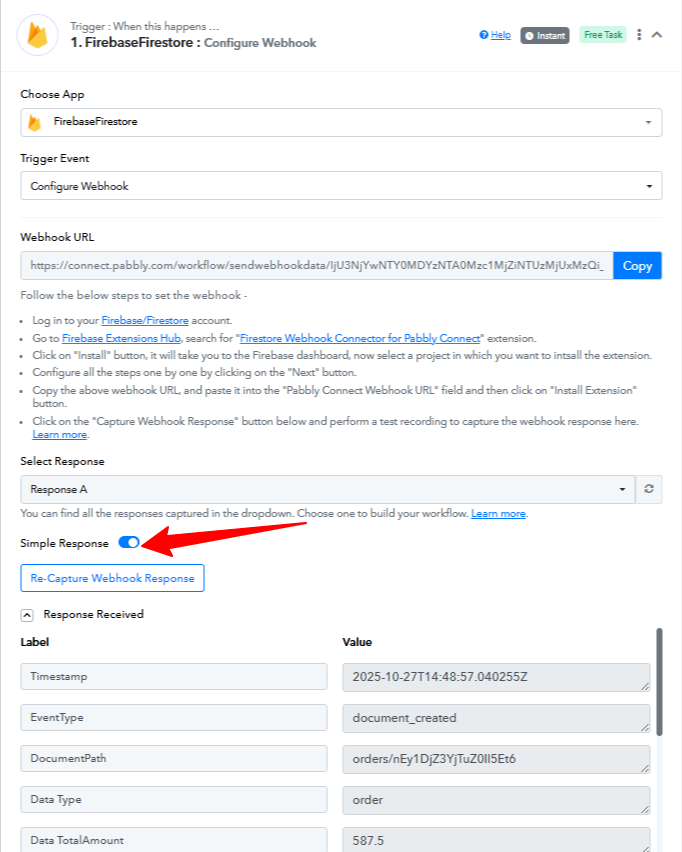Click Re-Capture Webhook Response button
This screenshot has height=852, width=682.
(112, 578)
